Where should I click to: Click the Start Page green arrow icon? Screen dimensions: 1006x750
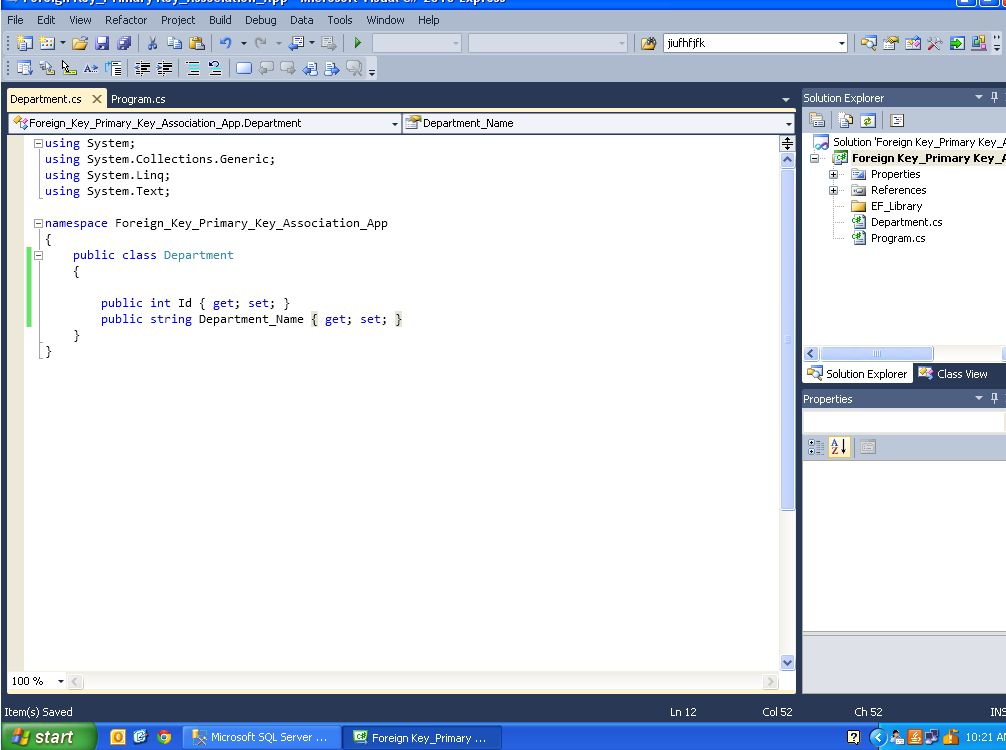pyautogui.click(x=956, y=43)
